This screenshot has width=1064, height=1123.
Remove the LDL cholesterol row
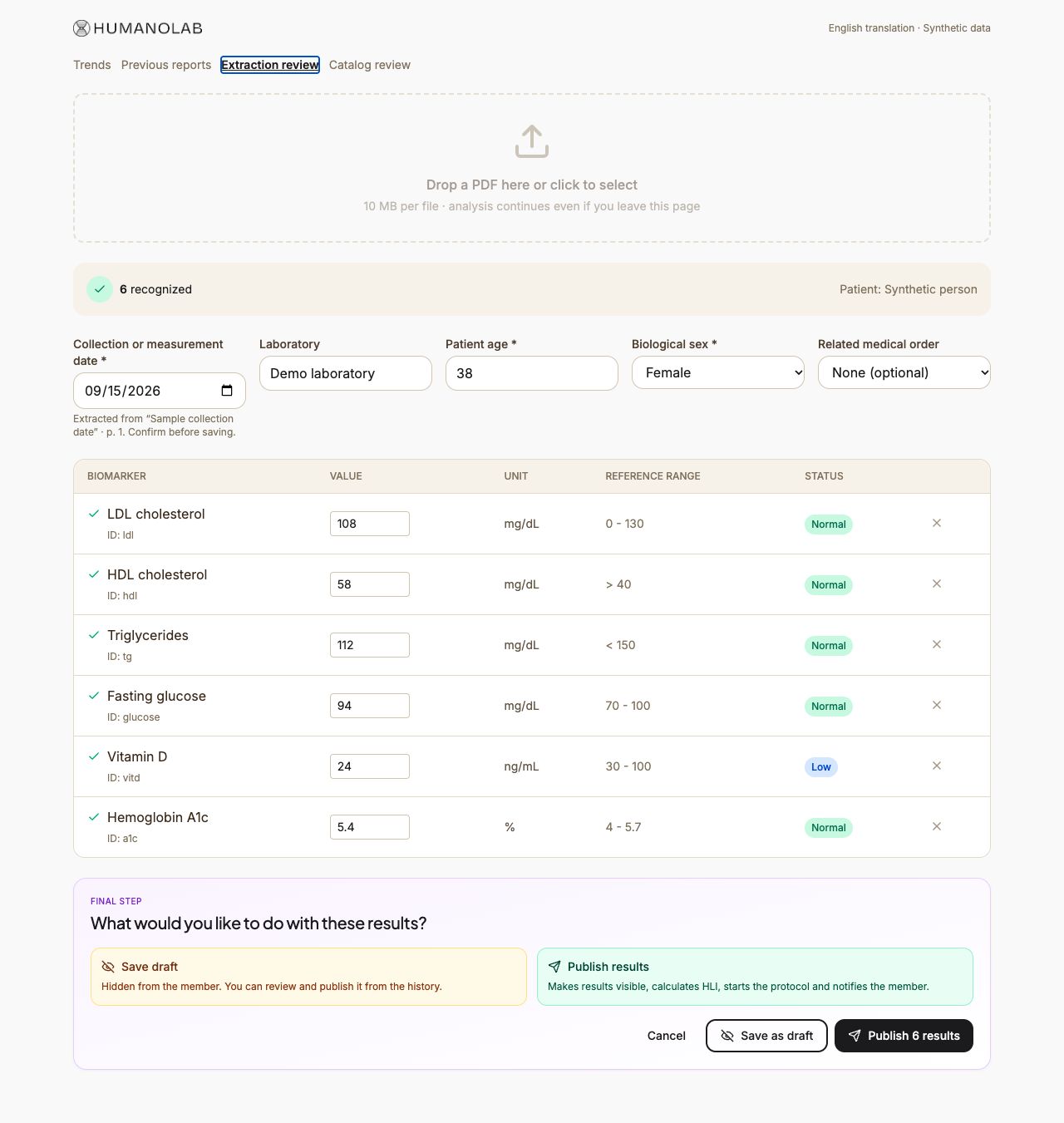[x=937, y=523]
